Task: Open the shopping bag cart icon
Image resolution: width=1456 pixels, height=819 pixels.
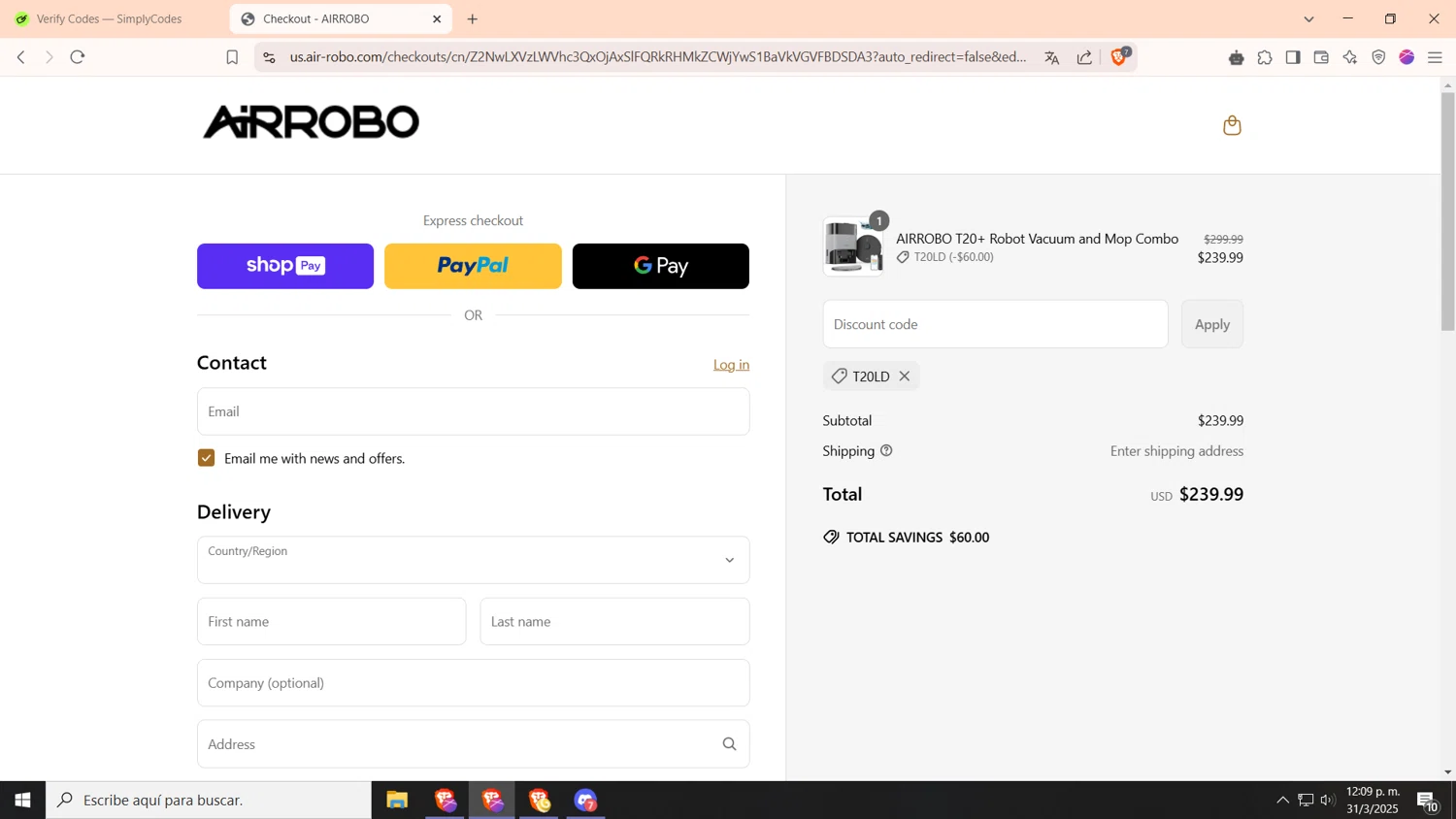Action: (x=1232, y=125)
